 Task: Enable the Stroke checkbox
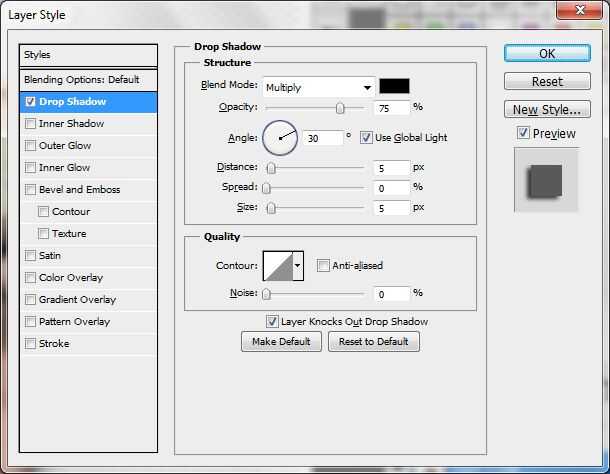click(x=30, y=344)
